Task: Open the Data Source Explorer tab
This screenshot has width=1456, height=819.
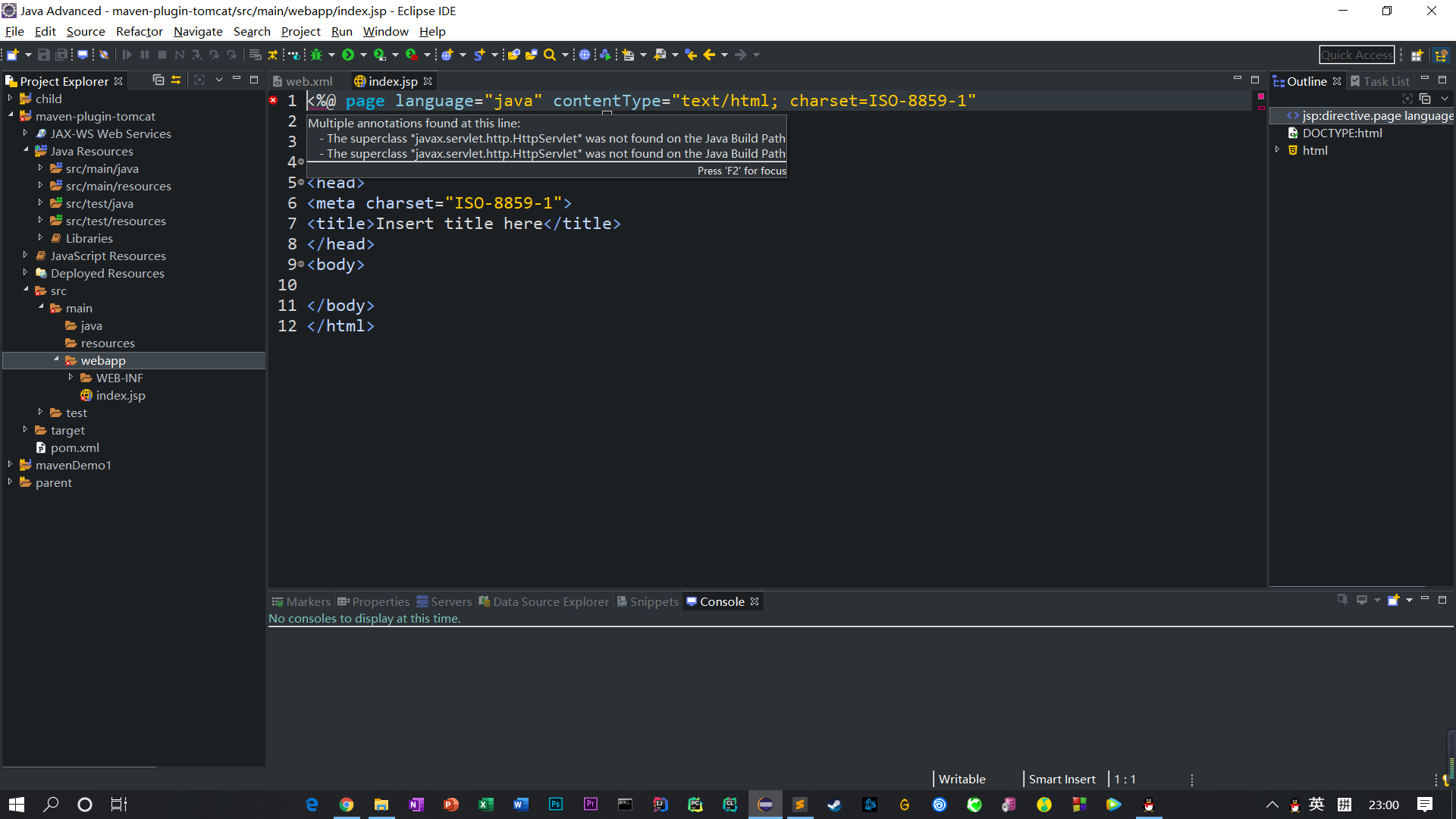Action: pos(544,601)
